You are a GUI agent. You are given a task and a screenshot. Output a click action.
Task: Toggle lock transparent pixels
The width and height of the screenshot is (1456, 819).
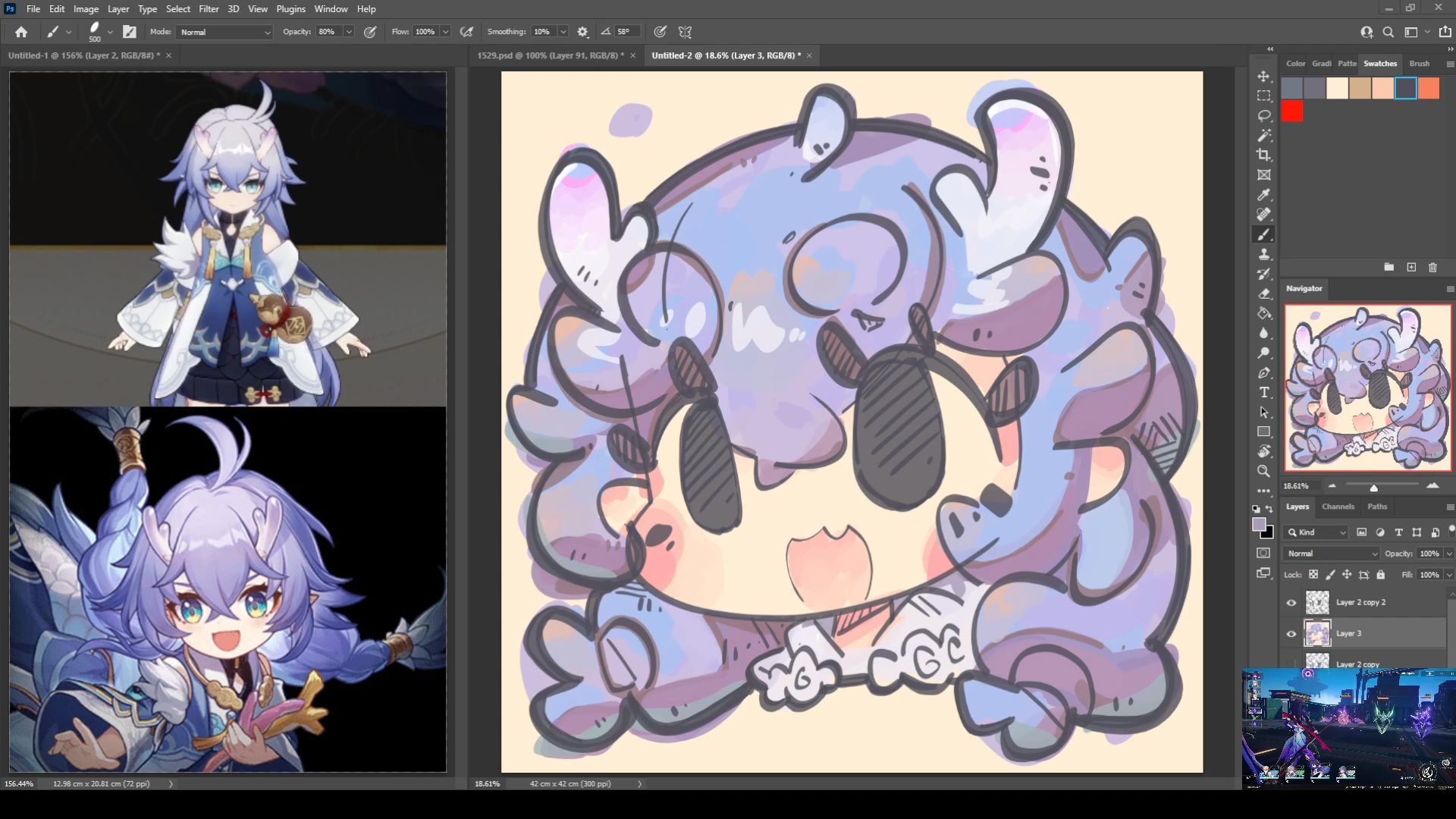(x=1313, y=575)
